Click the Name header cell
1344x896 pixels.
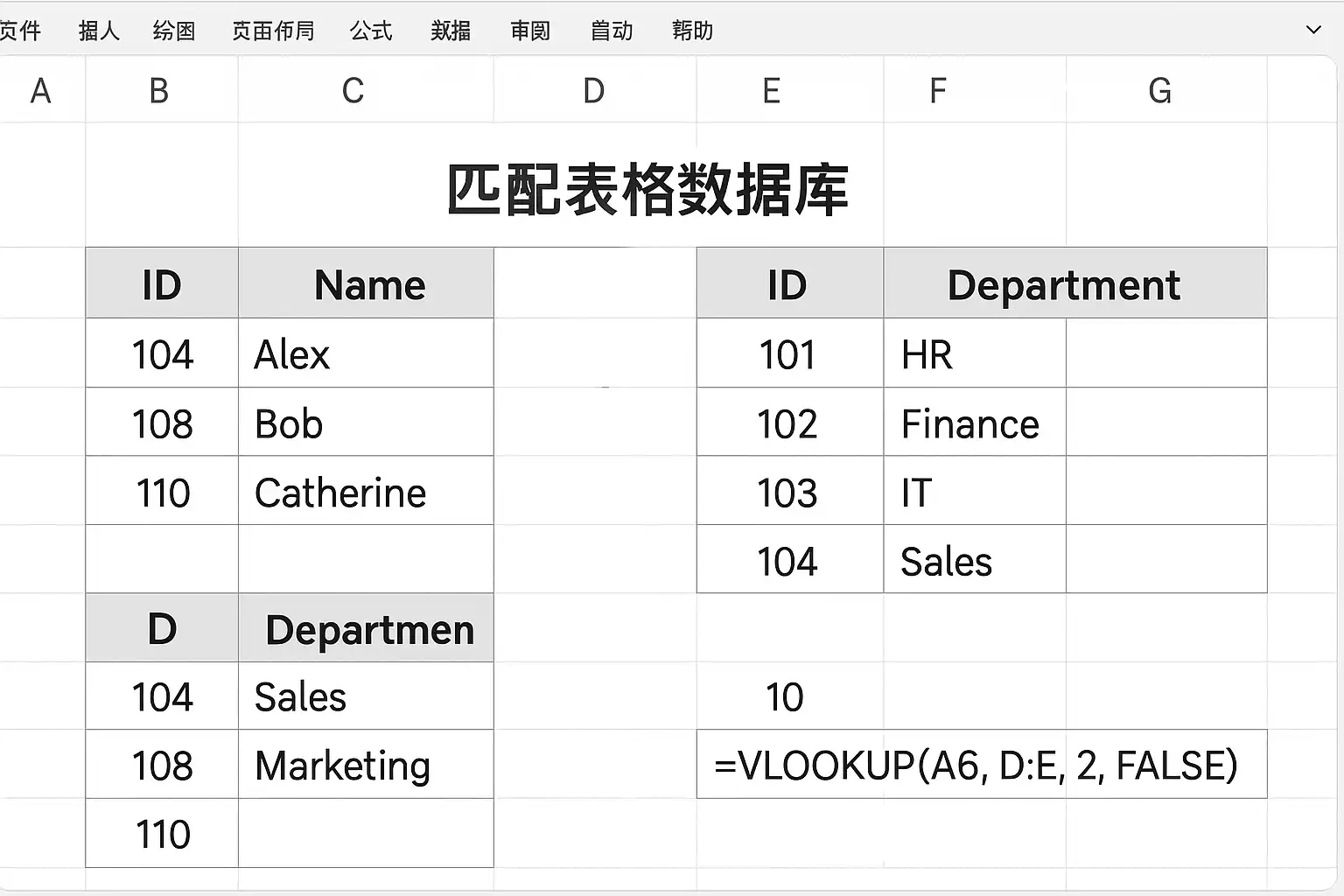point(366,283)
